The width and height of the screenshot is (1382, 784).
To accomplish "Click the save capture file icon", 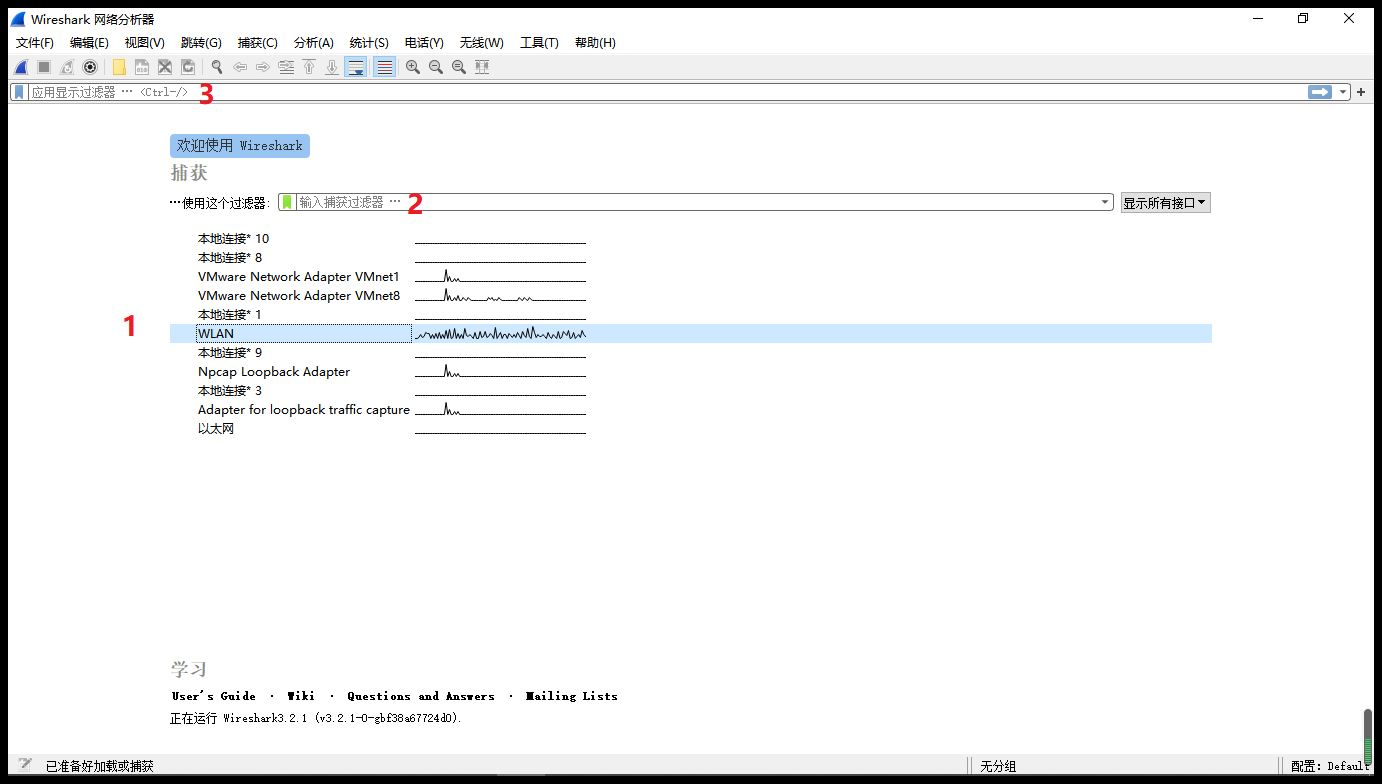I will tap(142, 67).
